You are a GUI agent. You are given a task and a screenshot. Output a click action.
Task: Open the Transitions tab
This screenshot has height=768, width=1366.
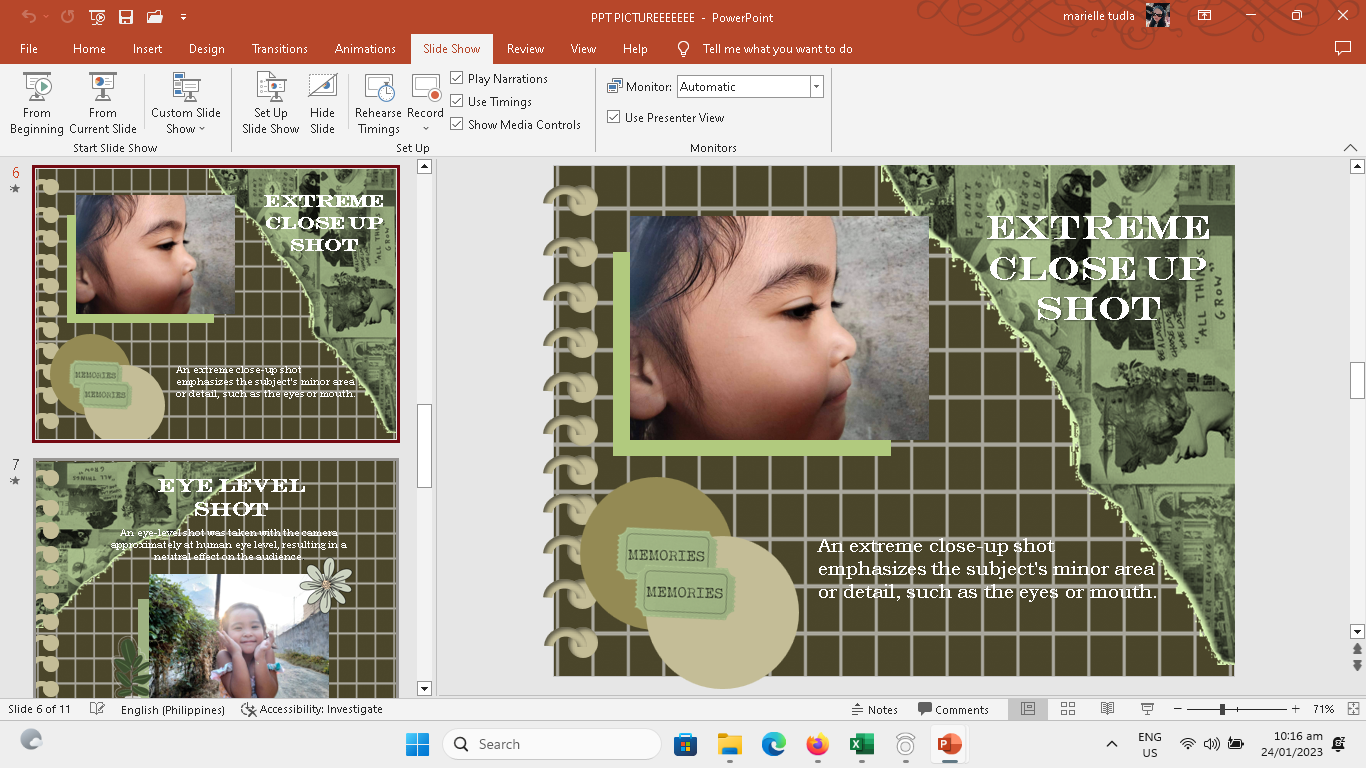[279, 48]
